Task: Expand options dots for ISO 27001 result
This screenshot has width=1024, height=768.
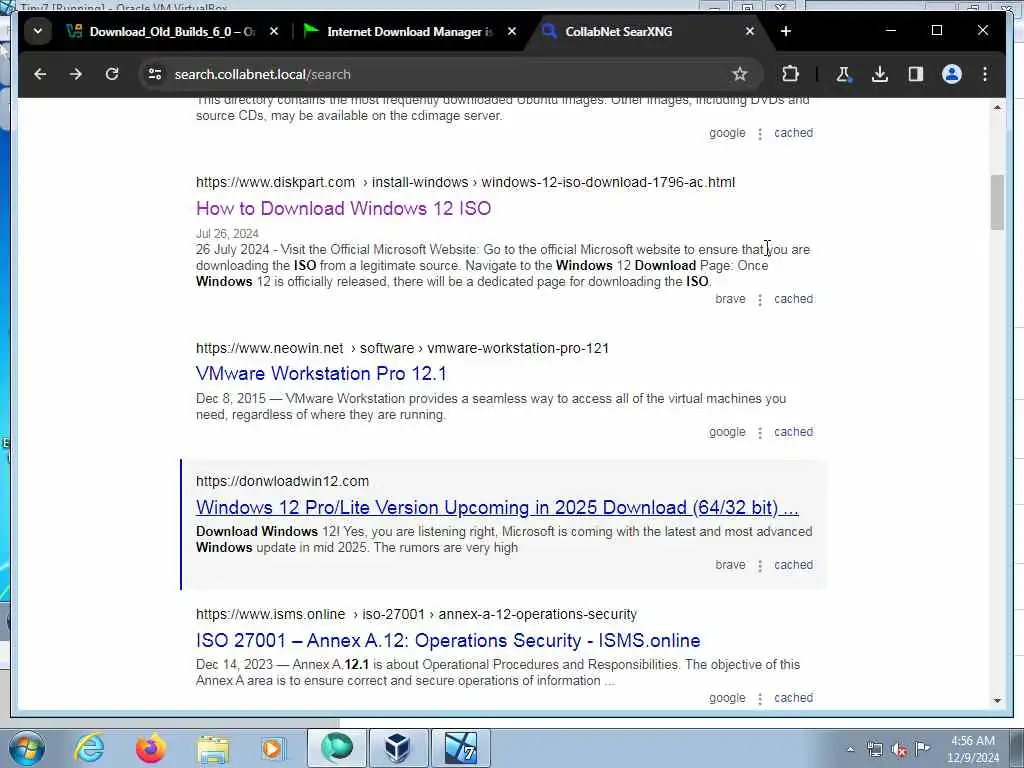Action: pyautogui.click(x=760, y=699)
